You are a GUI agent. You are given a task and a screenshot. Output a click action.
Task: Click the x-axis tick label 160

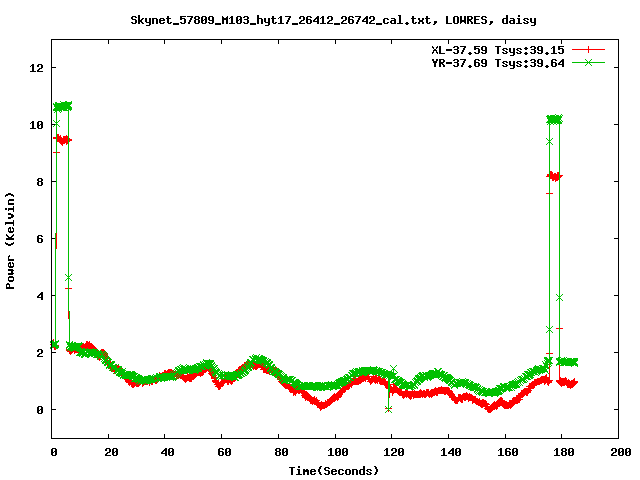click(508, 452)
